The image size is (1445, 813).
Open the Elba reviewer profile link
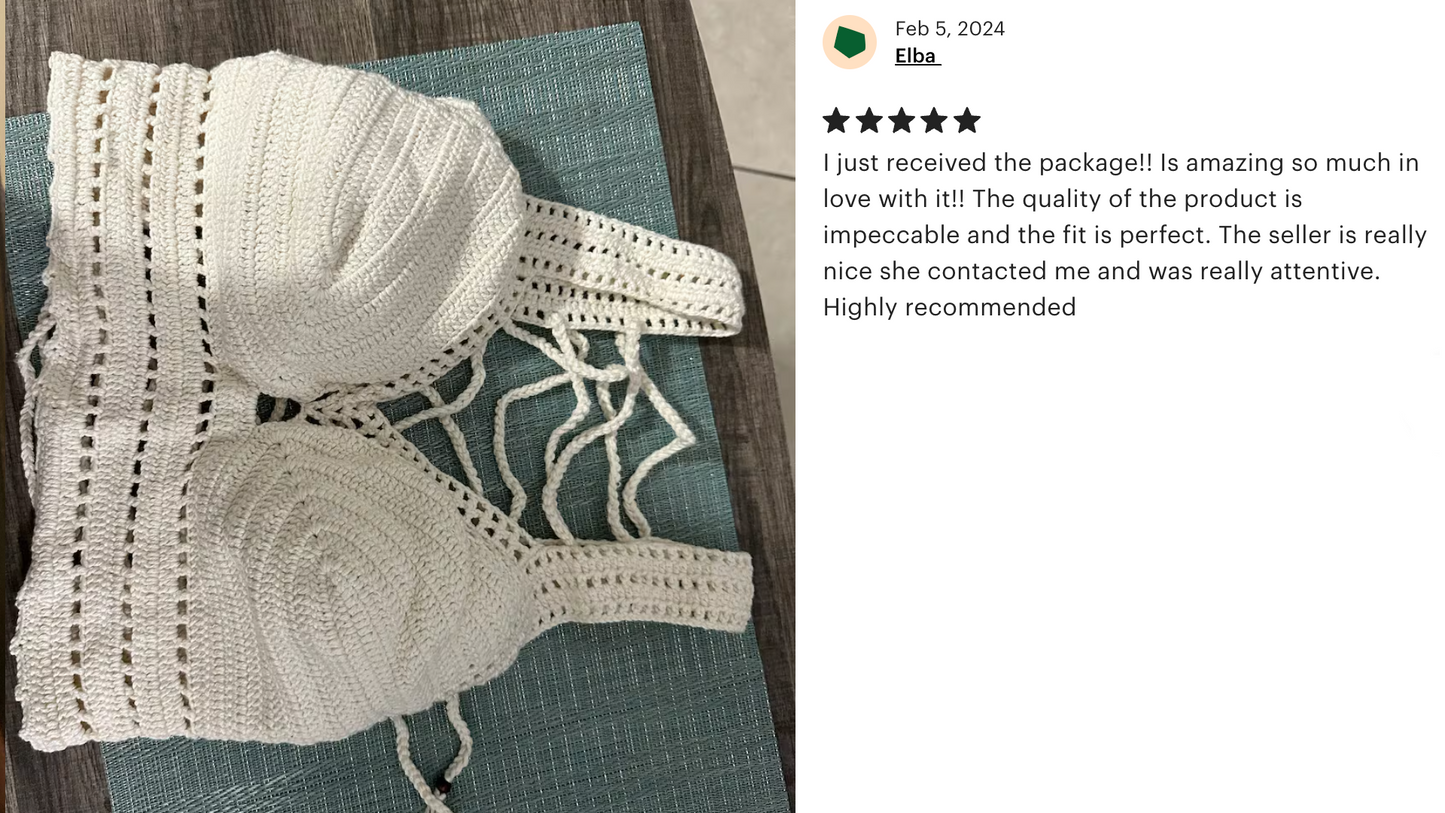(917, 56)
